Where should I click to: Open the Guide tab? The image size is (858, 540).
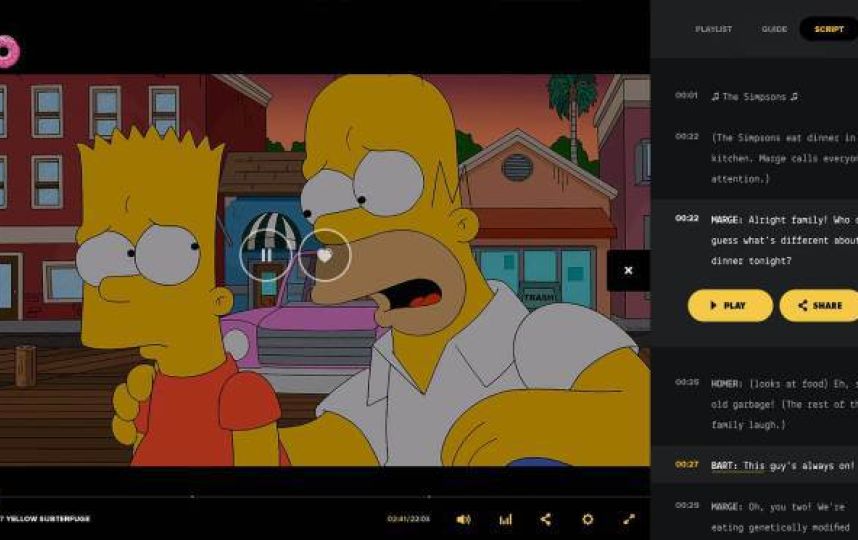[774, 29]
